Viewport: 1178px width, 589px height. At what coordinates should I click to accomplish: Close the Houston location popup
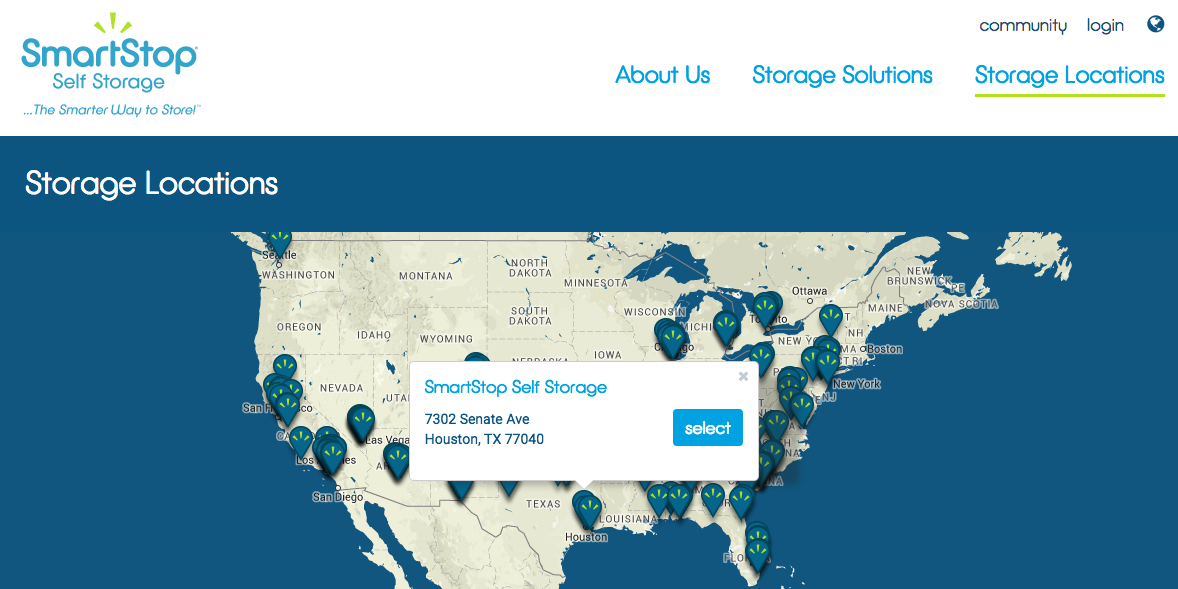[x=743, y=377]
